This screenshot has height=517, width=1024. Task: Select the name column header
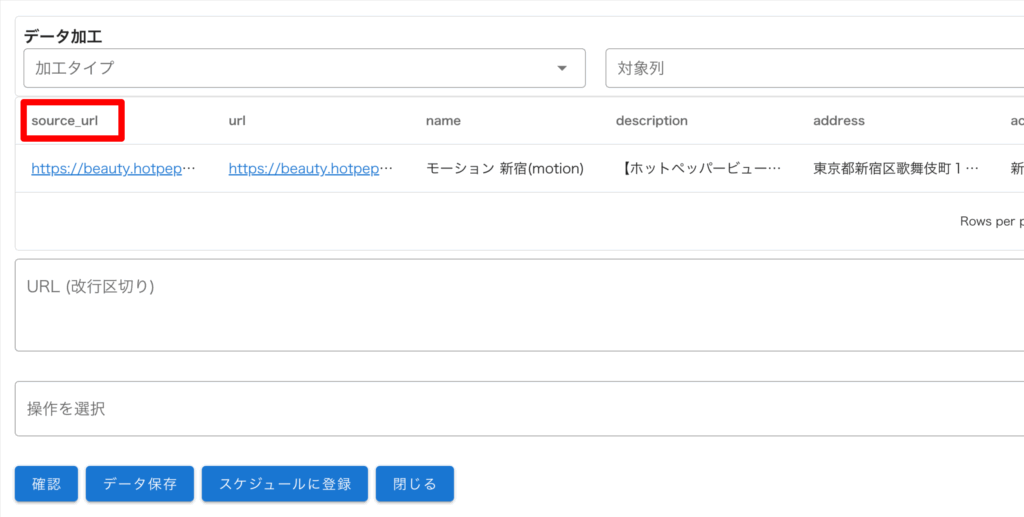(x=443, y=121)
